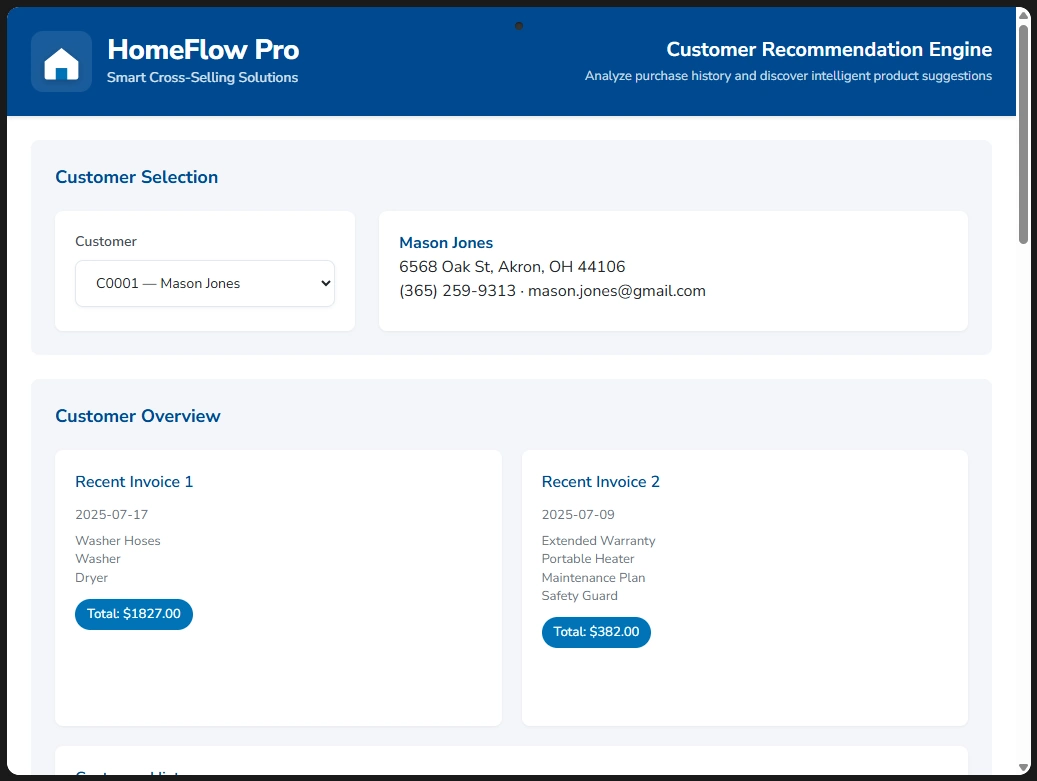Click the Mason Jones customer name
The height and width of the screenshot is (781, 1037).
[x=446, y=243]
